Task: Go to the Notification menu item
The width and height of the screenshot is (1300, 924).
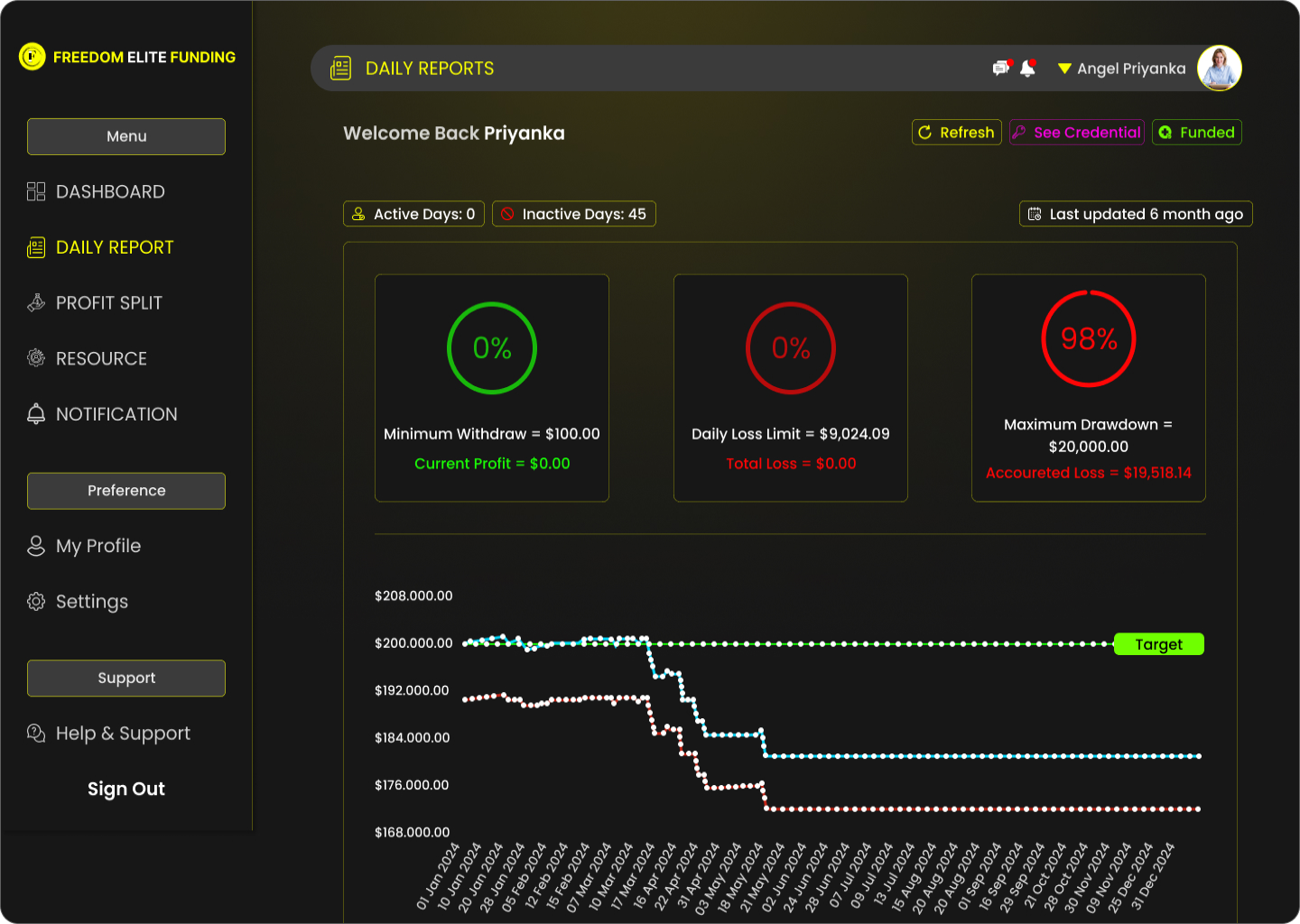Action: (116, 414)
